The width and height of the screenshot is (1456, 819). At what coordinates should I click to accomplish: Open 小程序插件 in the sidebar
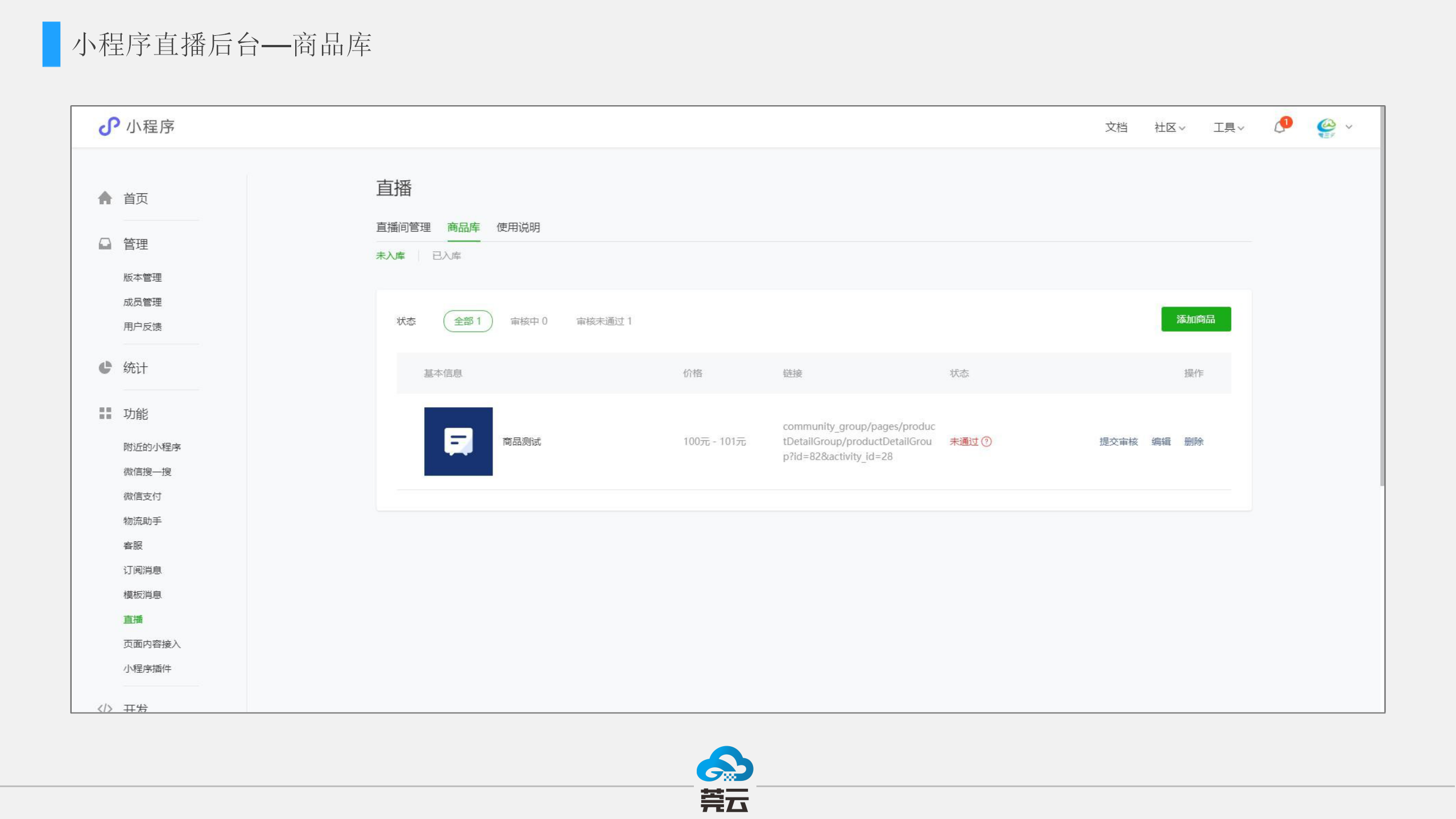[147, 668]
